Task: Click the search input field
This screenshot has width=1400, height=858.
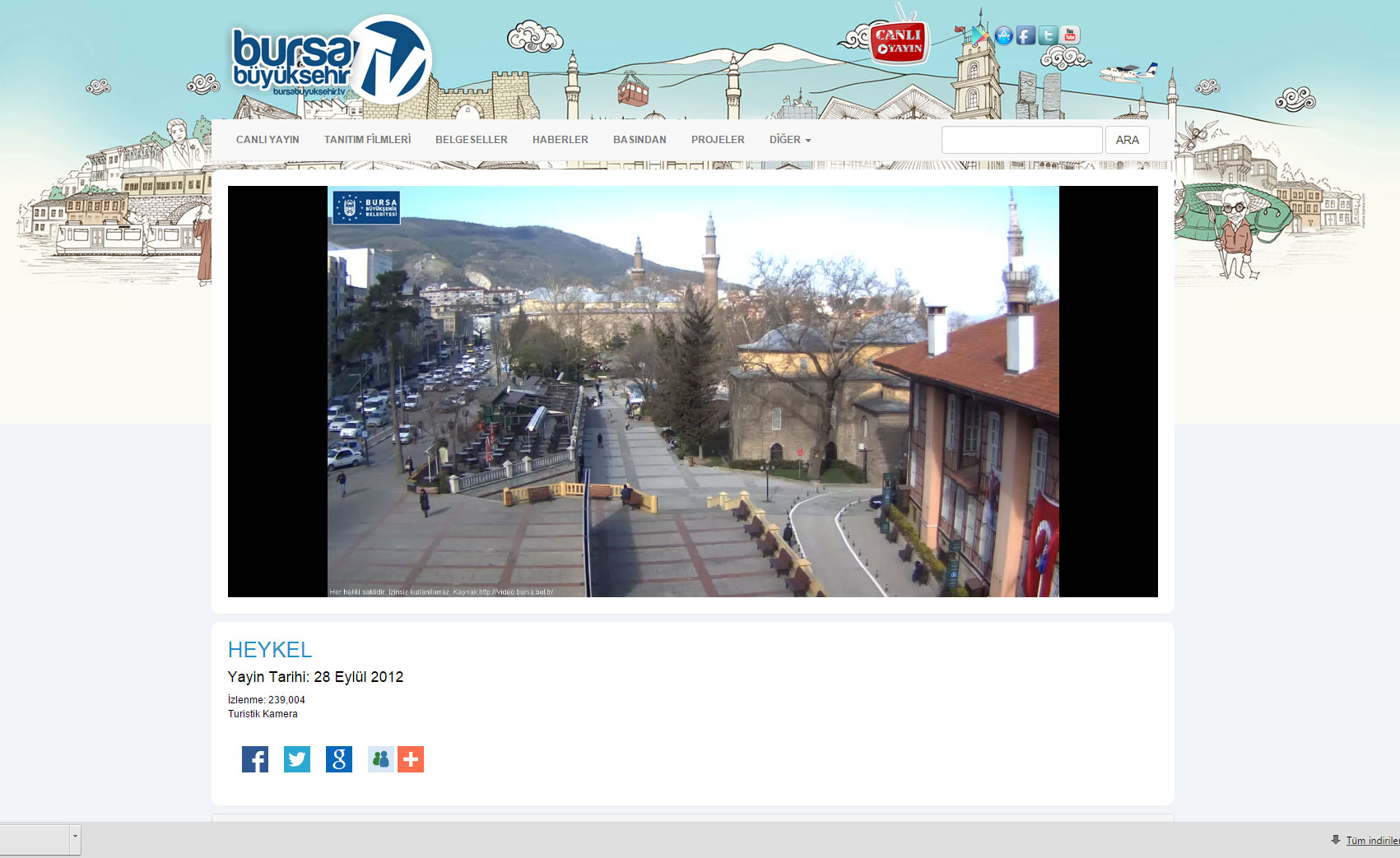Action: (1021, 140)
